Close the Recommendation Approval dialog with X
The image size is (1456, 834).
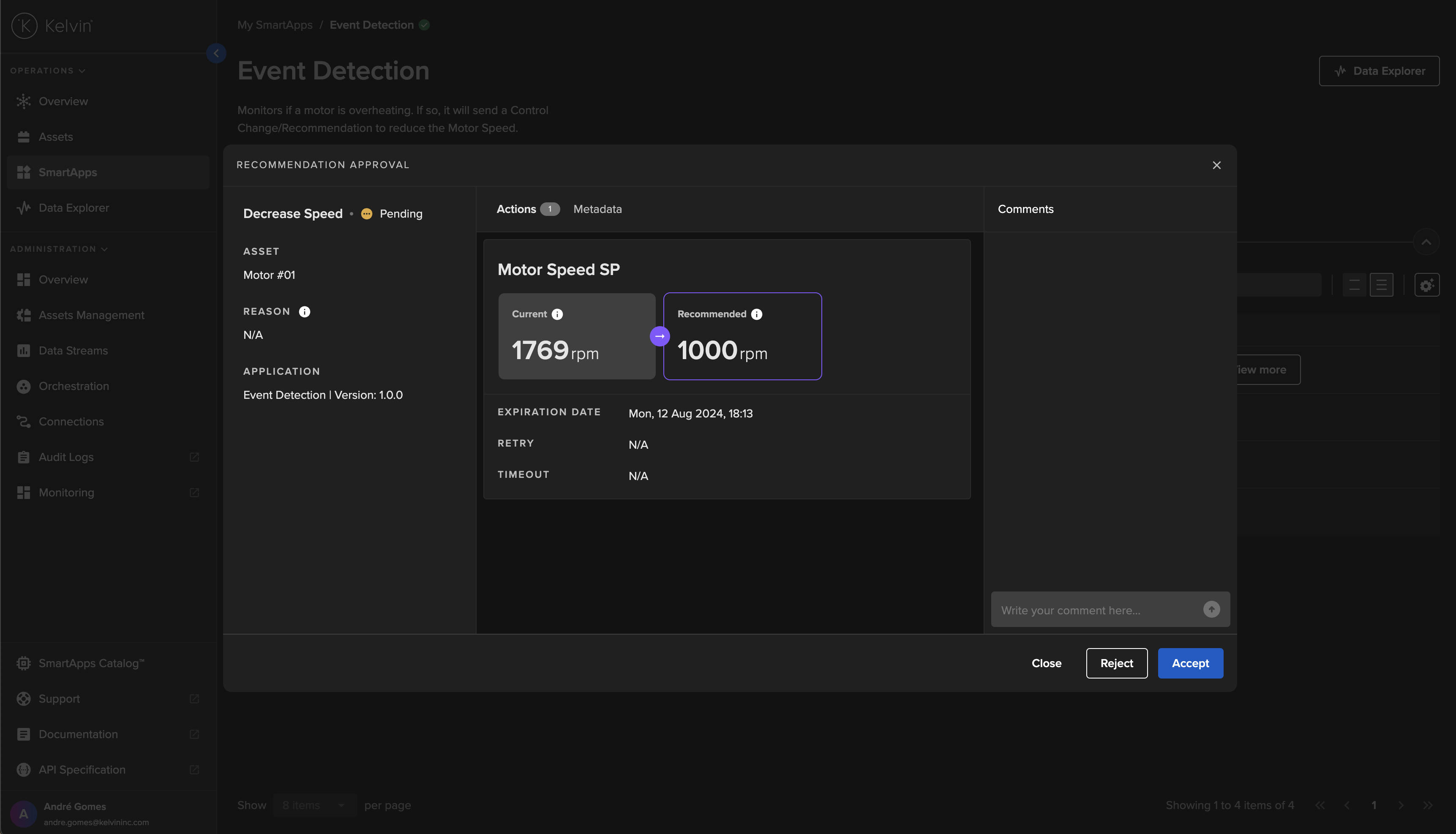(x=1216, y=166)
